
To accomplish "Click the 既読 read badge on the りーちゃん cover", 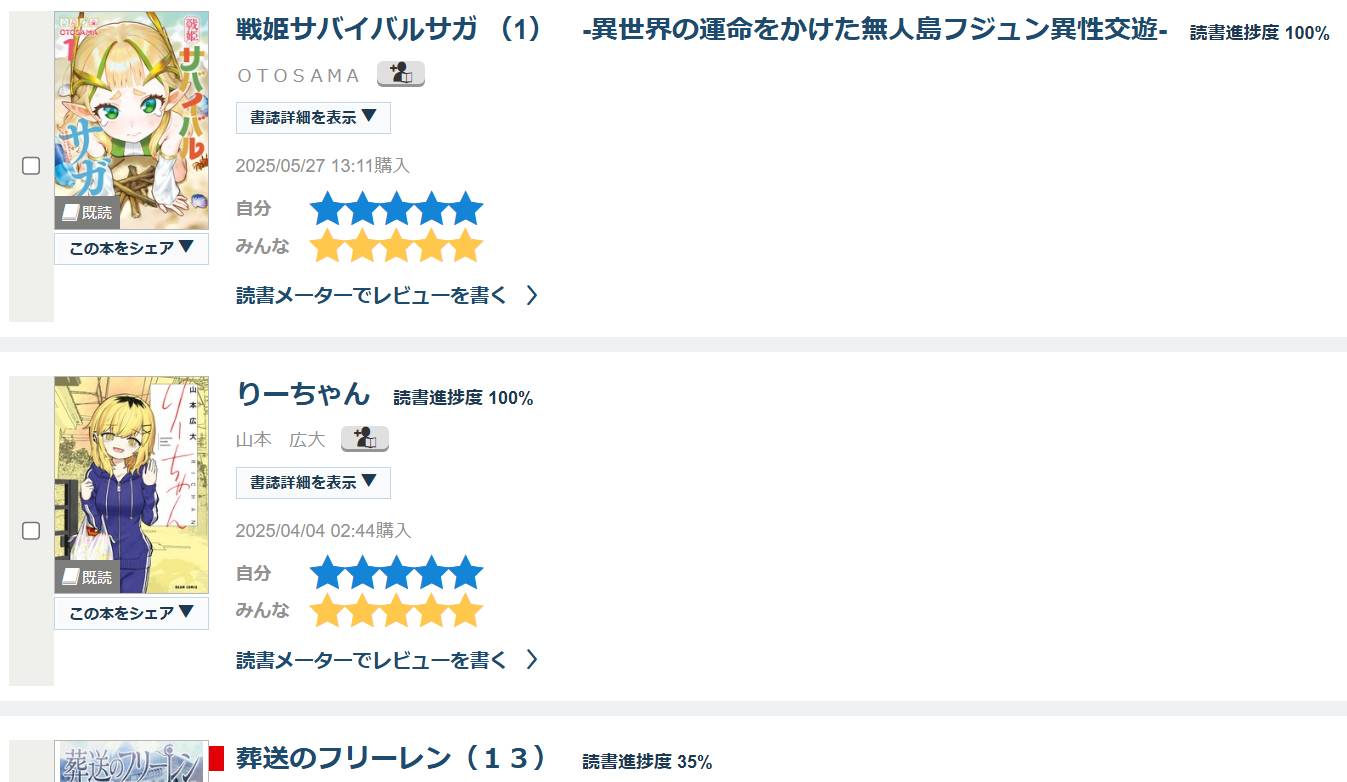I will click(87, 577).
